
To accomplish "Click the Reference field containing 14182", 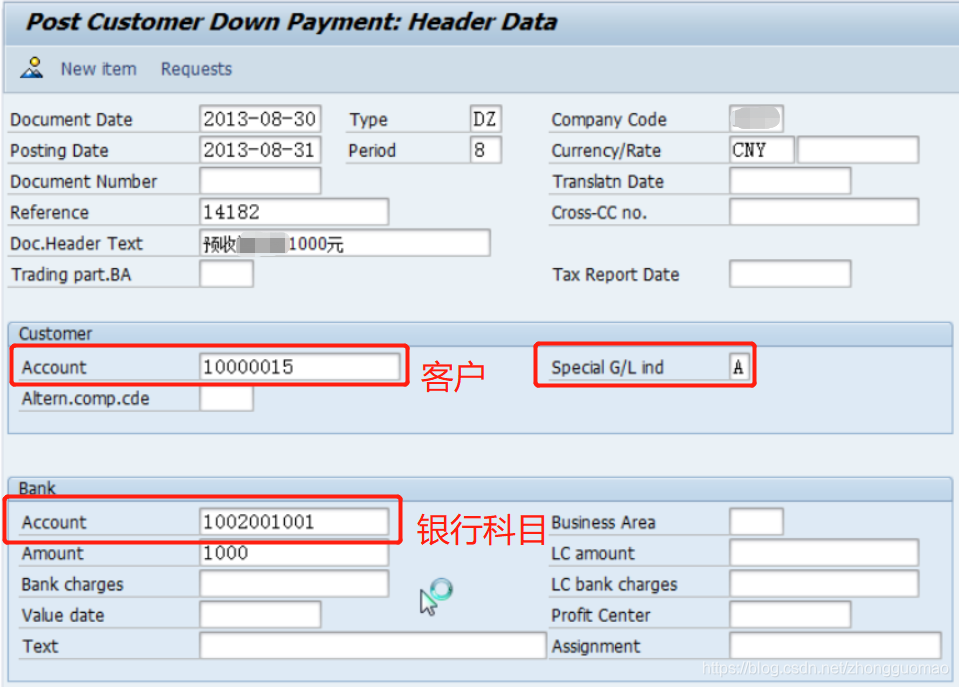I will click(x=294, y=212).
